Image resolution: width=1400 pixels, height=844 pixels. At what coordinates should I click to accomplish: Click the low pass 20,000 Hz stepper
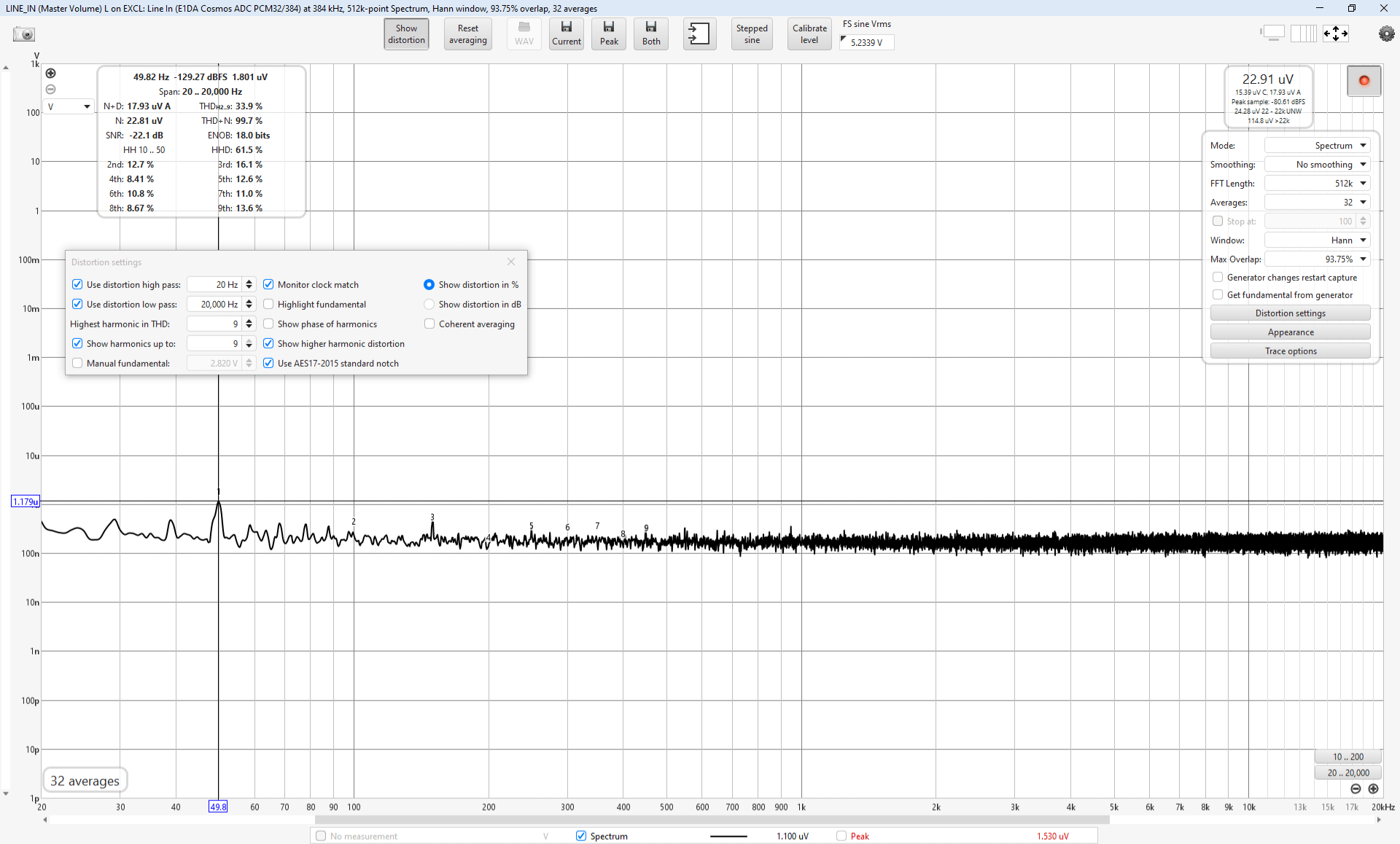pyautogui.click(x=249, y=304)
